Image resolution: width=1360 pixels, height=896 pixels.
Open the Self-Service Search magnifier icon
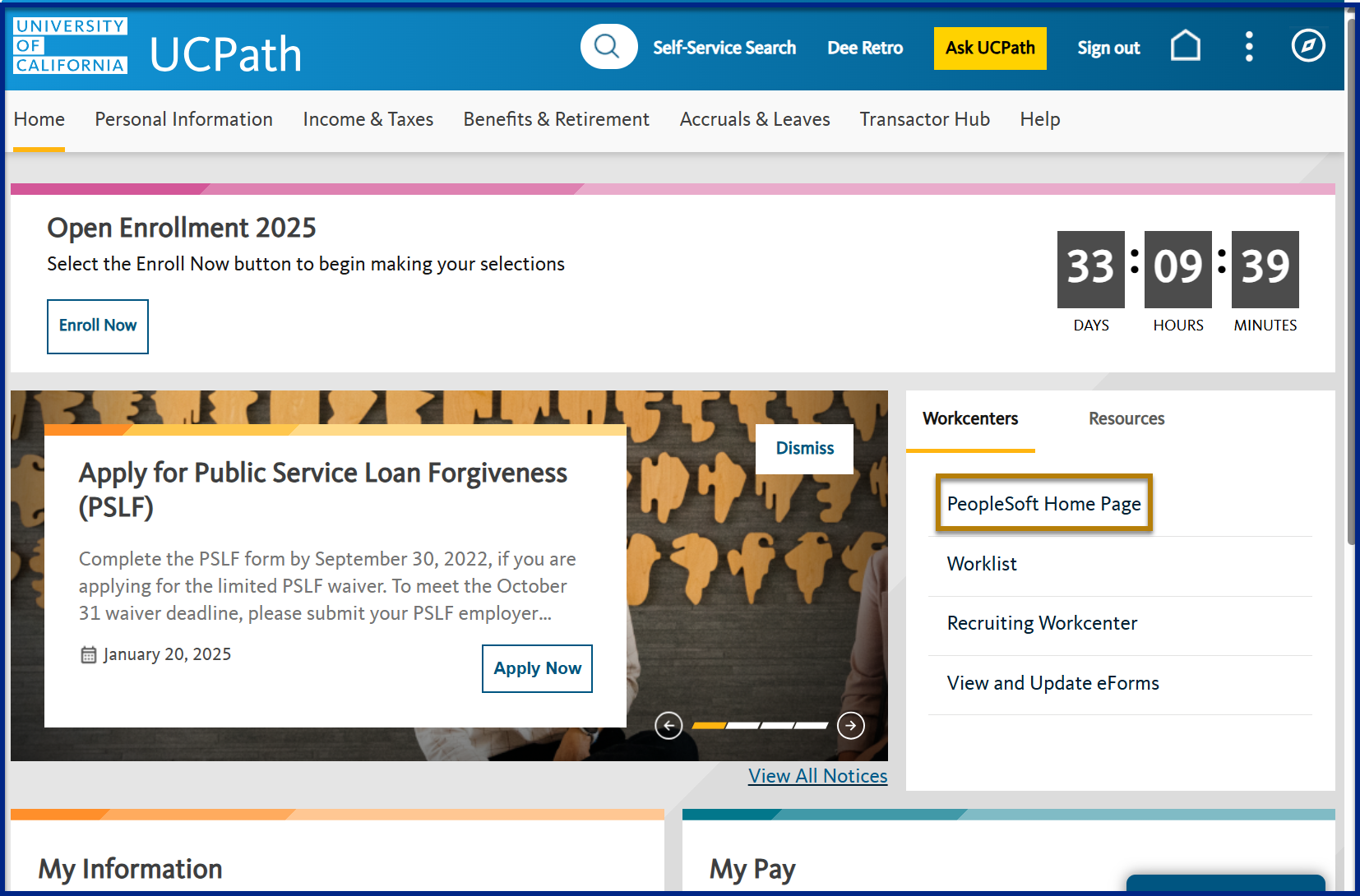point(608,47)
